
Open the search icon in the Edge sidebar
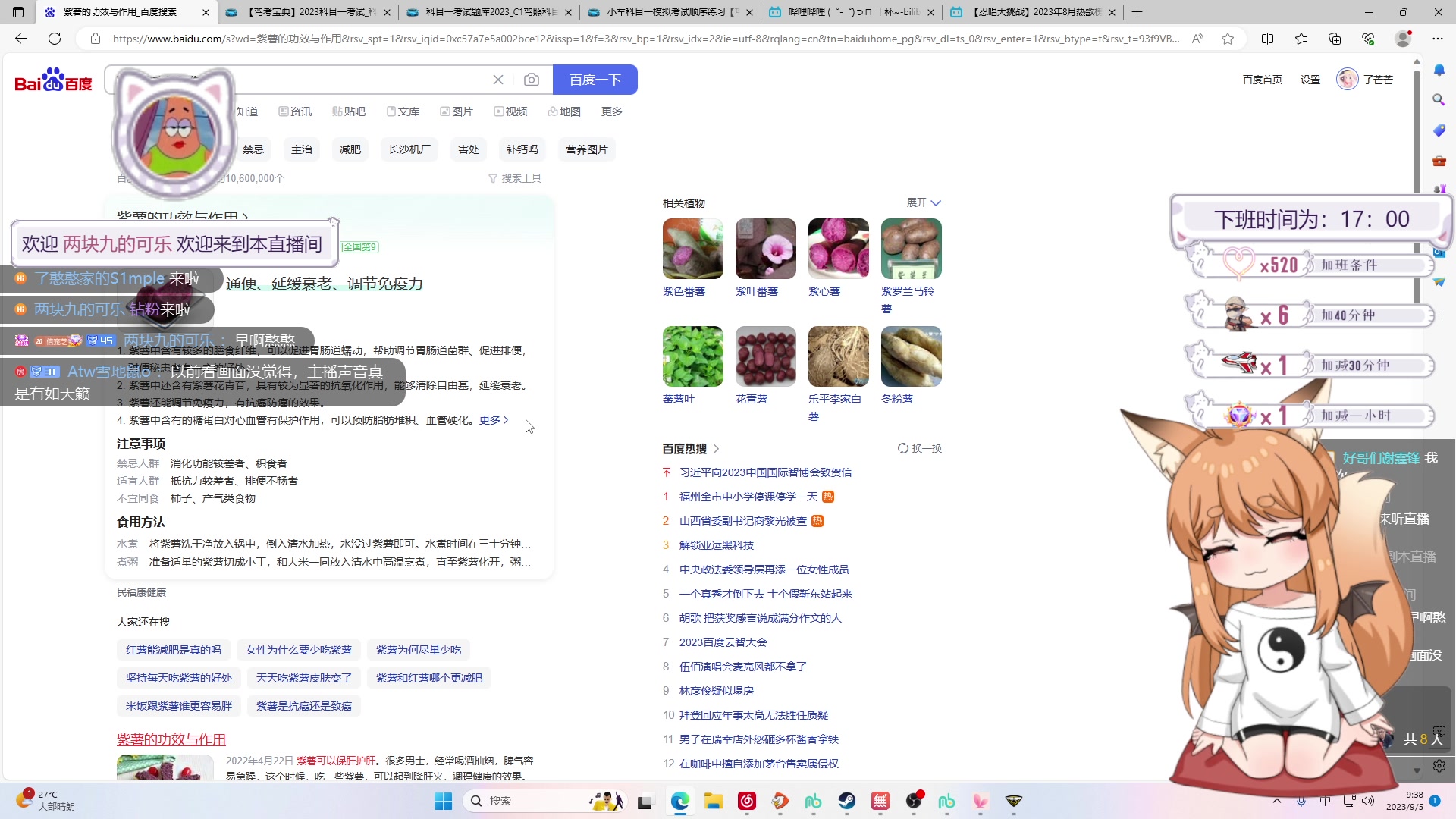click(x=1439, y=100)
